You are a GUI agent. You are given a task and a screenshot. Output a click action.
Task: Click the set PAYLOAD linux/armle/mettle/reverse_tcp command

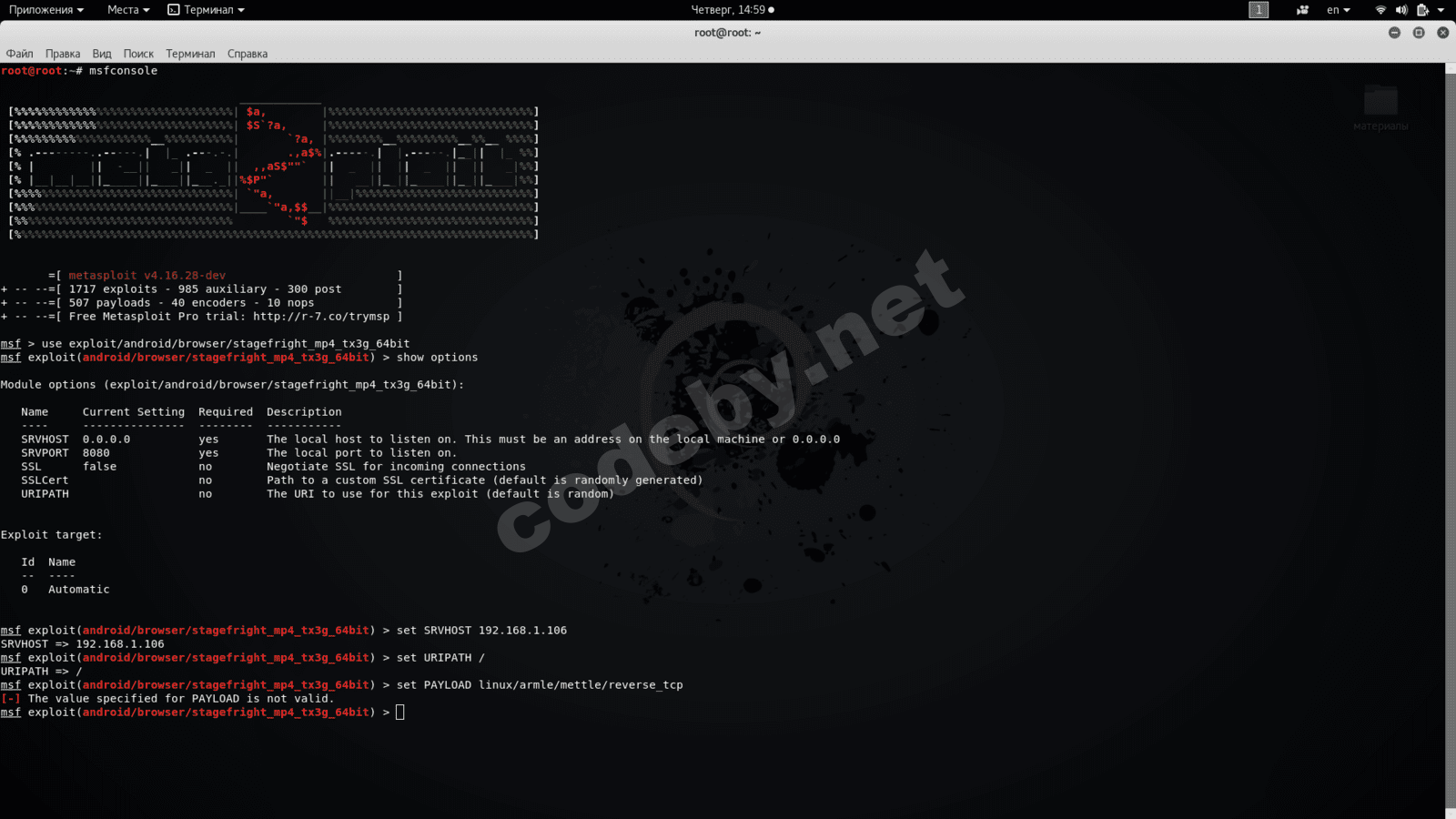click(x=540, y=685)
